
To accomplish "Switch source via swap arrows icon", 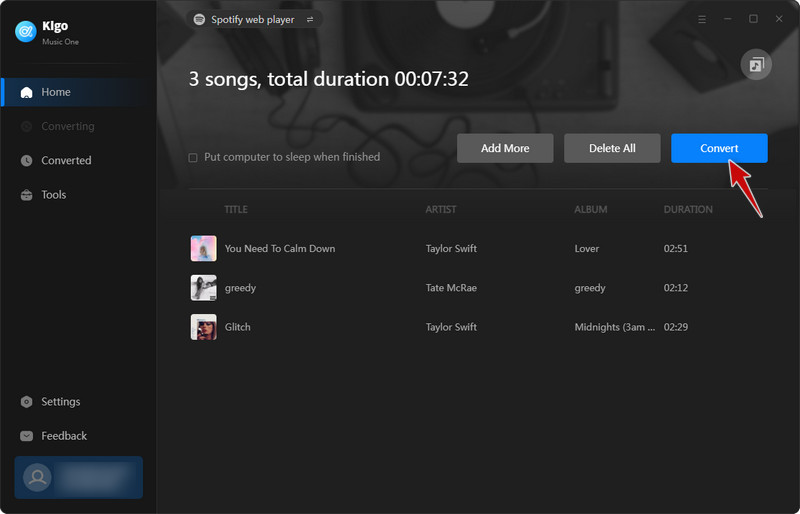I will click(x=310, y=19).
